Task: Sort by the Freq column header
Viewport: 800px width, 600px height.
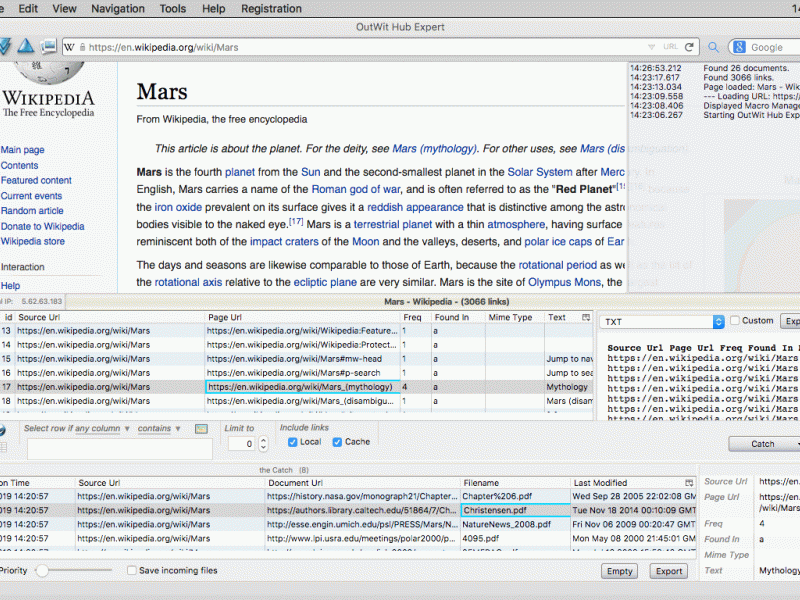Action: [415, 317]
